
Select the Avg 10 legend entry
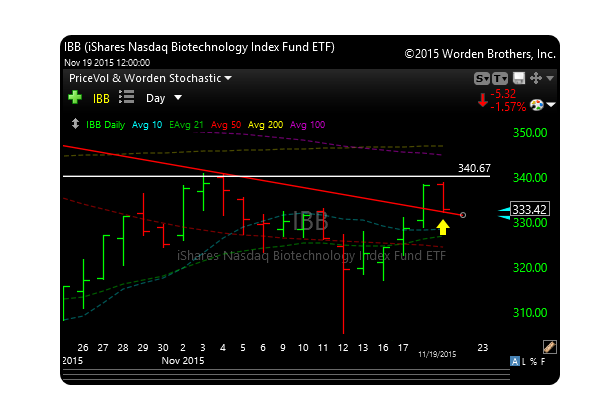[147, 125]
